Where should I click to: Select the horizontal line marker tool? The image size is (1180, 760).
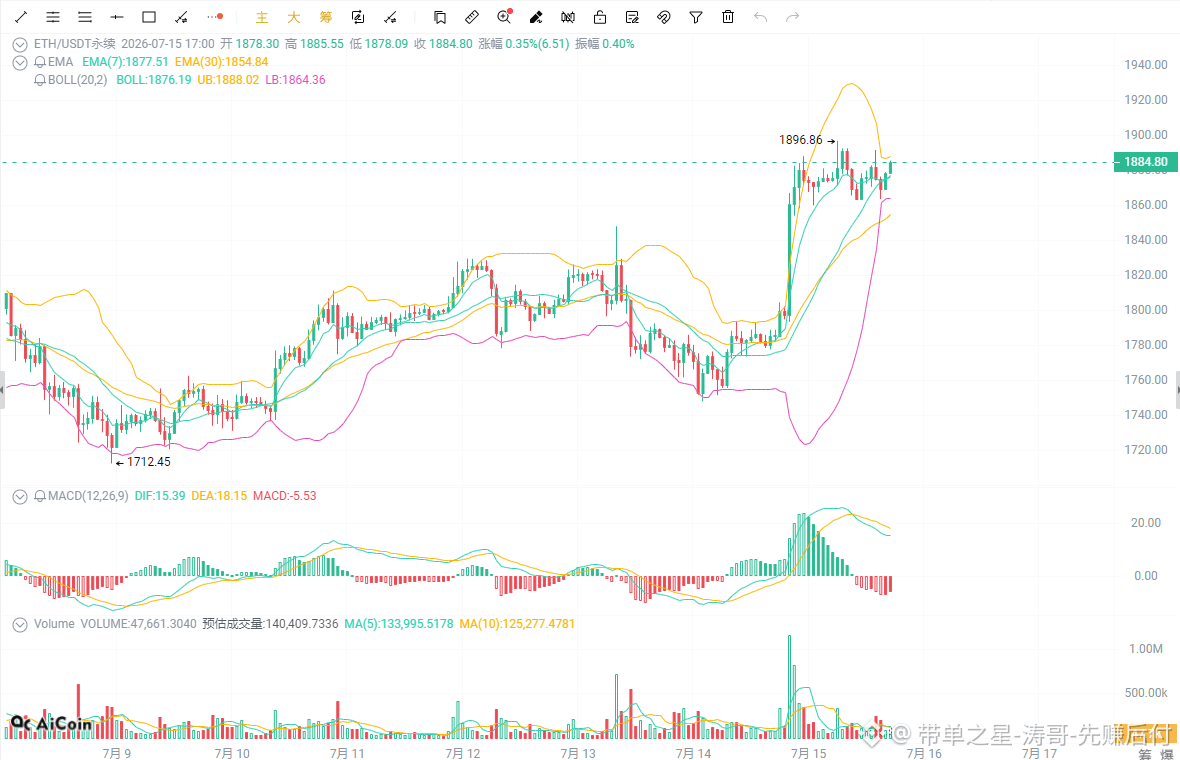click(117, 17)
